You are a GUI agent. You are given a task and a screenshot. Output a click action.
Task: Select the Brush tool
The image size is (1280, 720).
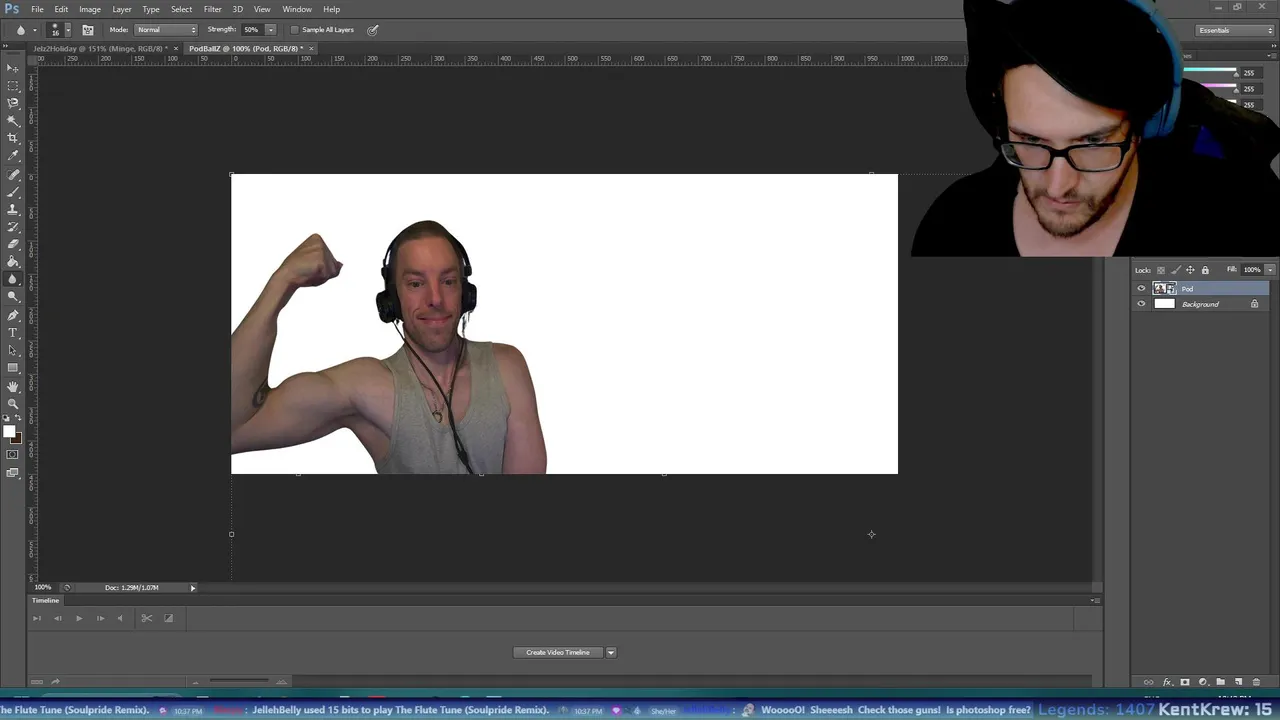coord(13,191)
